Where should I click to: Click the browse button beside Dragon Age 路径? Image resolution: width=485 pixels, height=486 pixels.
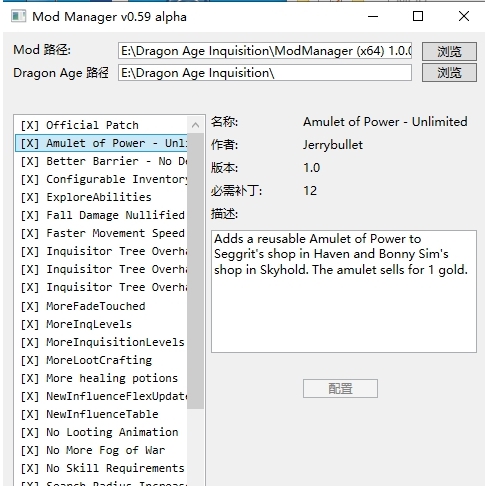(449, 72)
